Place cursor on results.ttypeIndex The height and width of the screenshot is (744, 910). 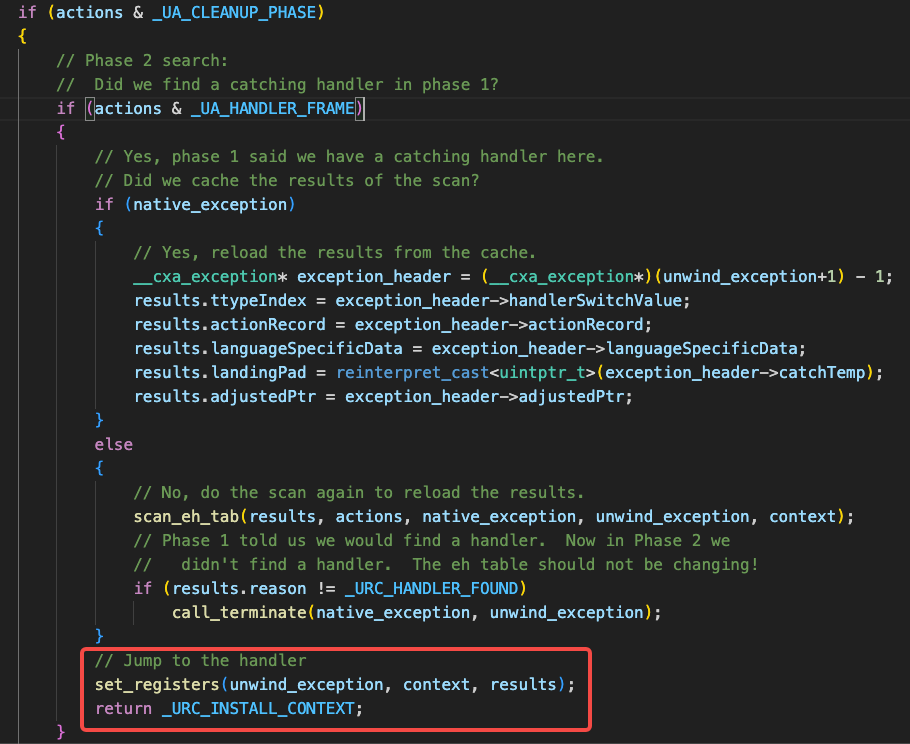[220, 301]
